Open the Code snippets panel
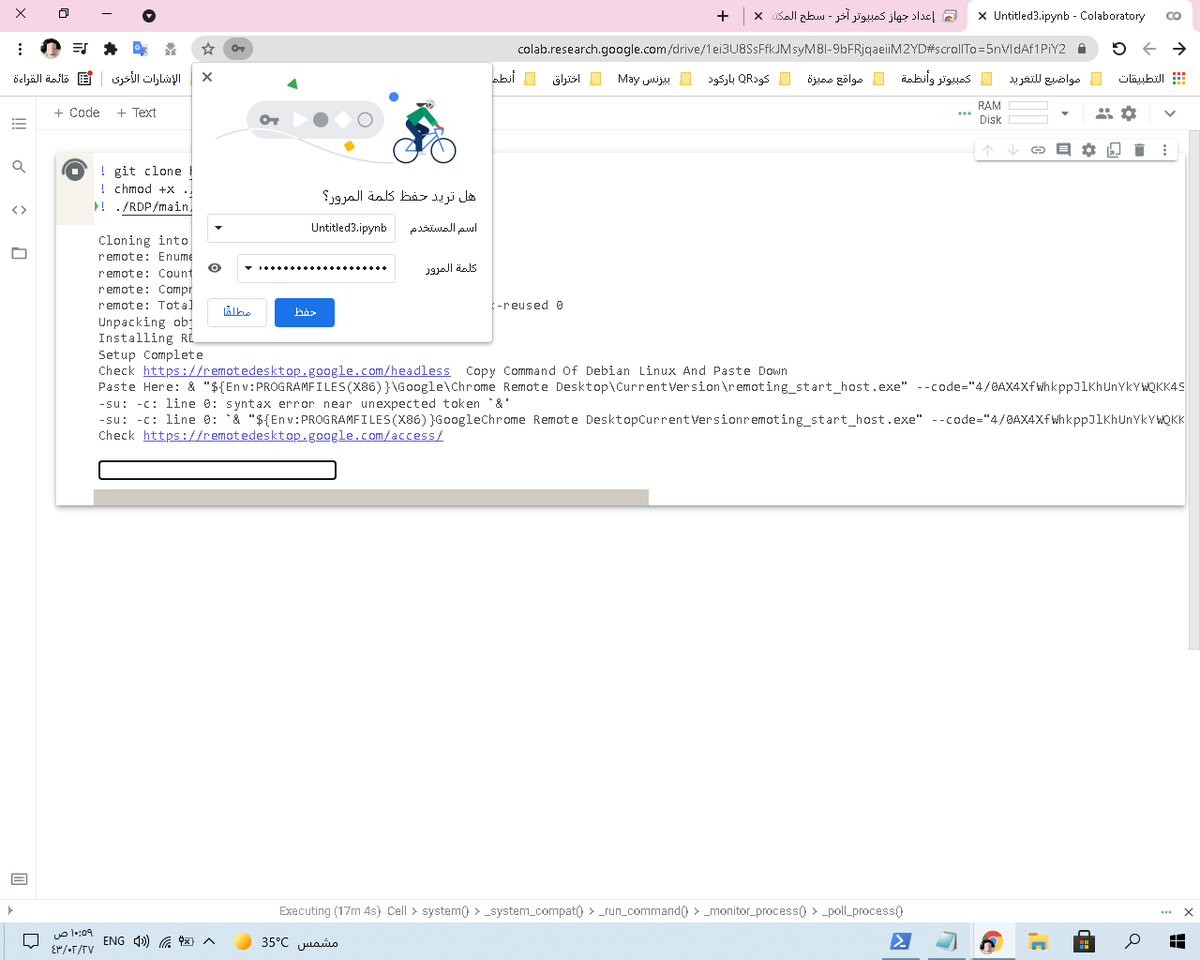The height and width of the screenshot is (960, 1200). [x=18, y=210]
